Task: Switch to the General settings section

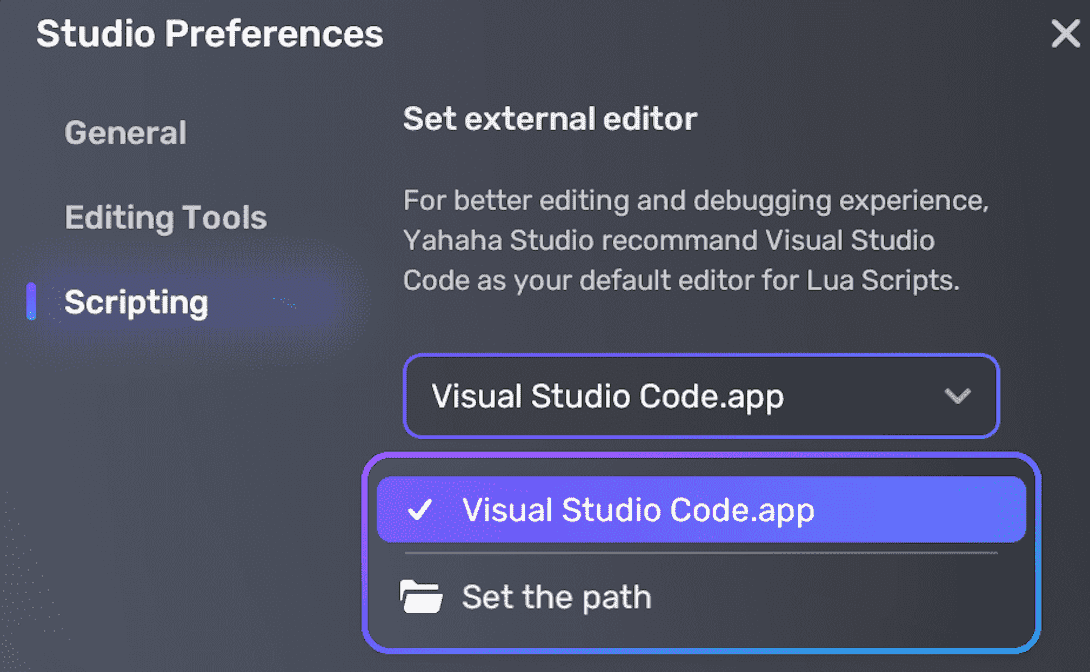Action: click(x=125, y=131)
